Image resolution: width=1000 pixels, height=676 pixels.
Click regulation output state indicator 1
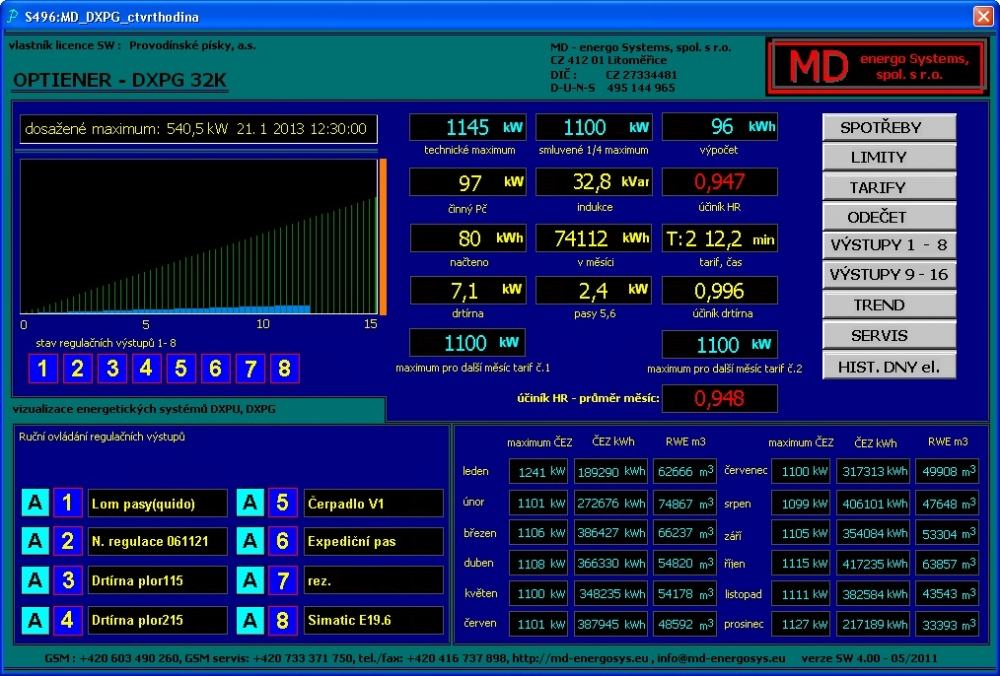click(x=43, y=369)
